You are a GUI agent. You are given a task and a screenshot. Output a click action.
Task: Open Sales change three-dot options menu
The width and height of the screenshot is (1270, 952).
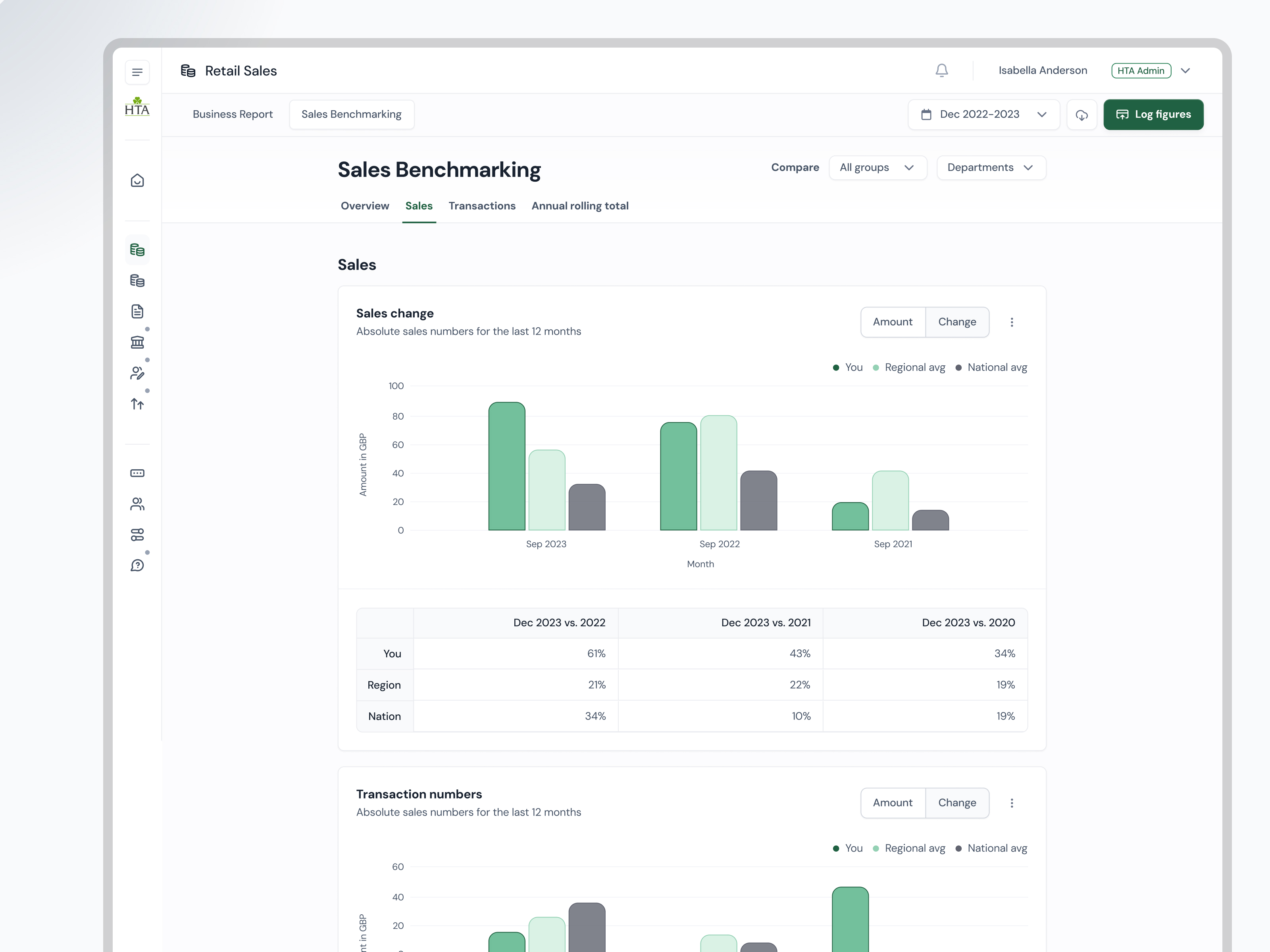pyautogui.click(x=1012, y=322)
